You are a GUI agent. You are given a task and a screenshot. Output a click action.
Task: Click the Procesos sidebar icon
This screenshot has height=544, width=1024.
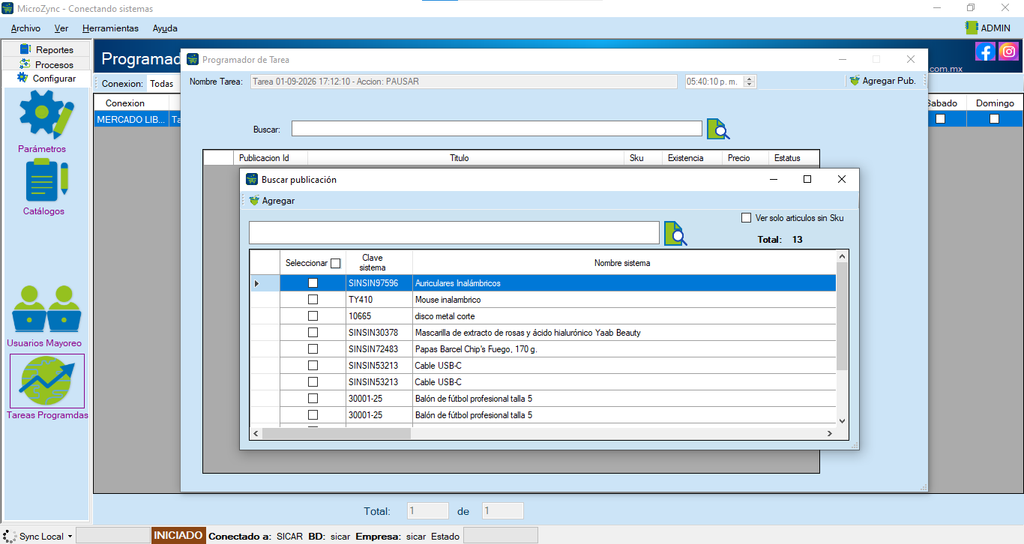[x=25, y=64]
